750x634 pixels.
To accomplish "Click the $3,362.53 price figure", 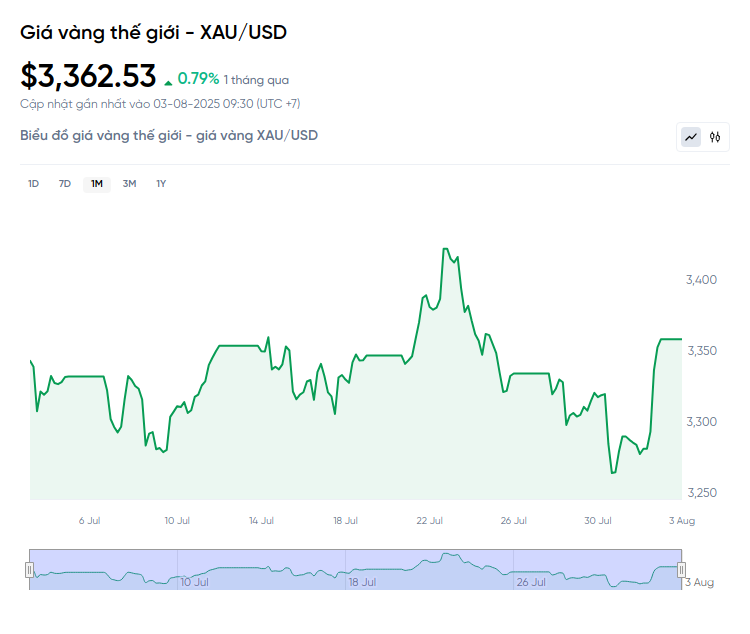I will [x=88, y=76].
